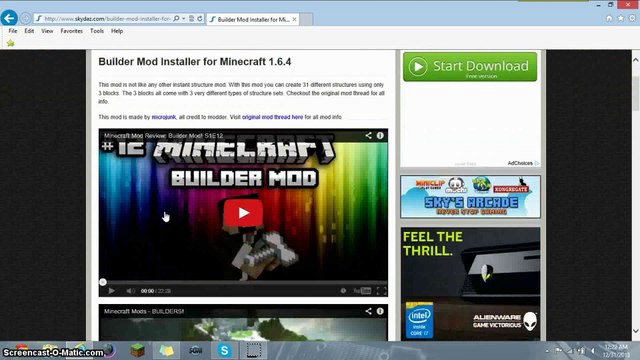Screen dimensions: 640x360
Task: Select the Builder Mod Installer browser tab
Action: pos(253,19)
